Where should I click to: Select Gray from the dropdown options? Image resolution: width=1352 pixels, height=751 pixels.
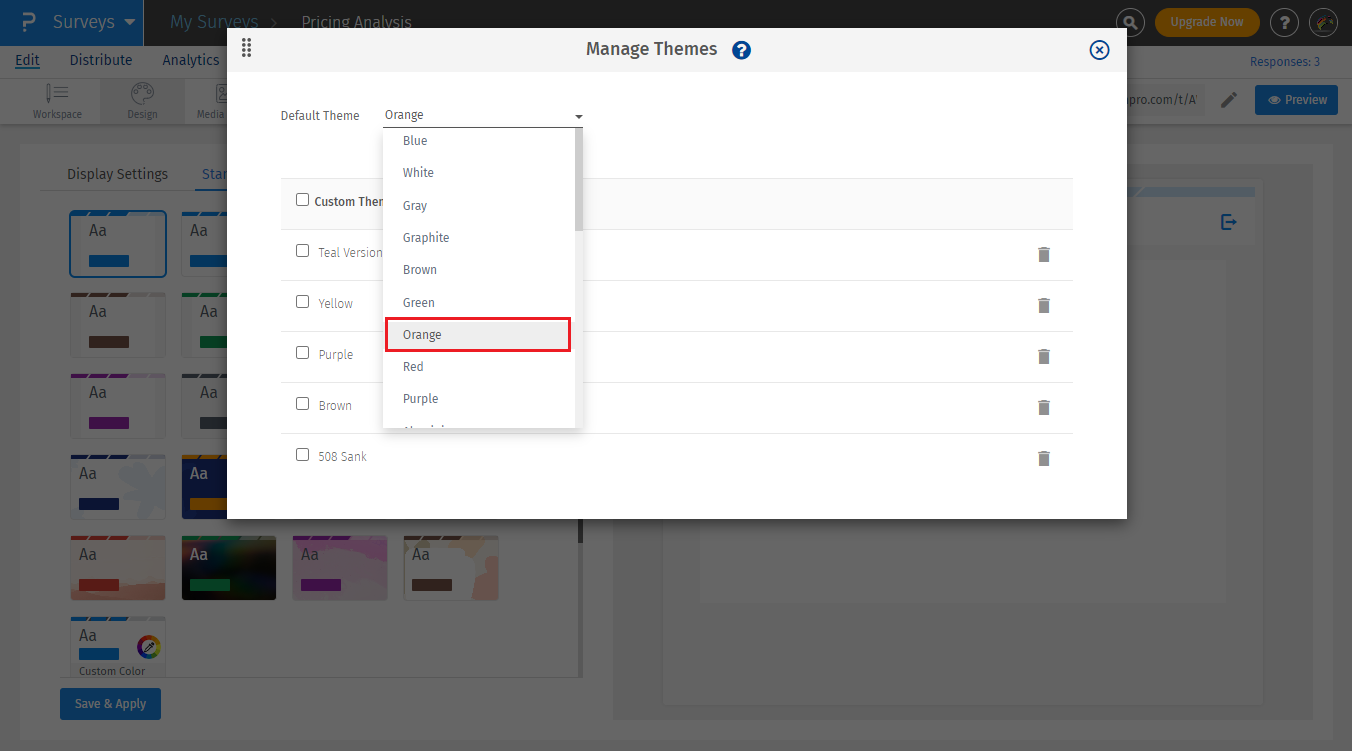coord(479,206)
